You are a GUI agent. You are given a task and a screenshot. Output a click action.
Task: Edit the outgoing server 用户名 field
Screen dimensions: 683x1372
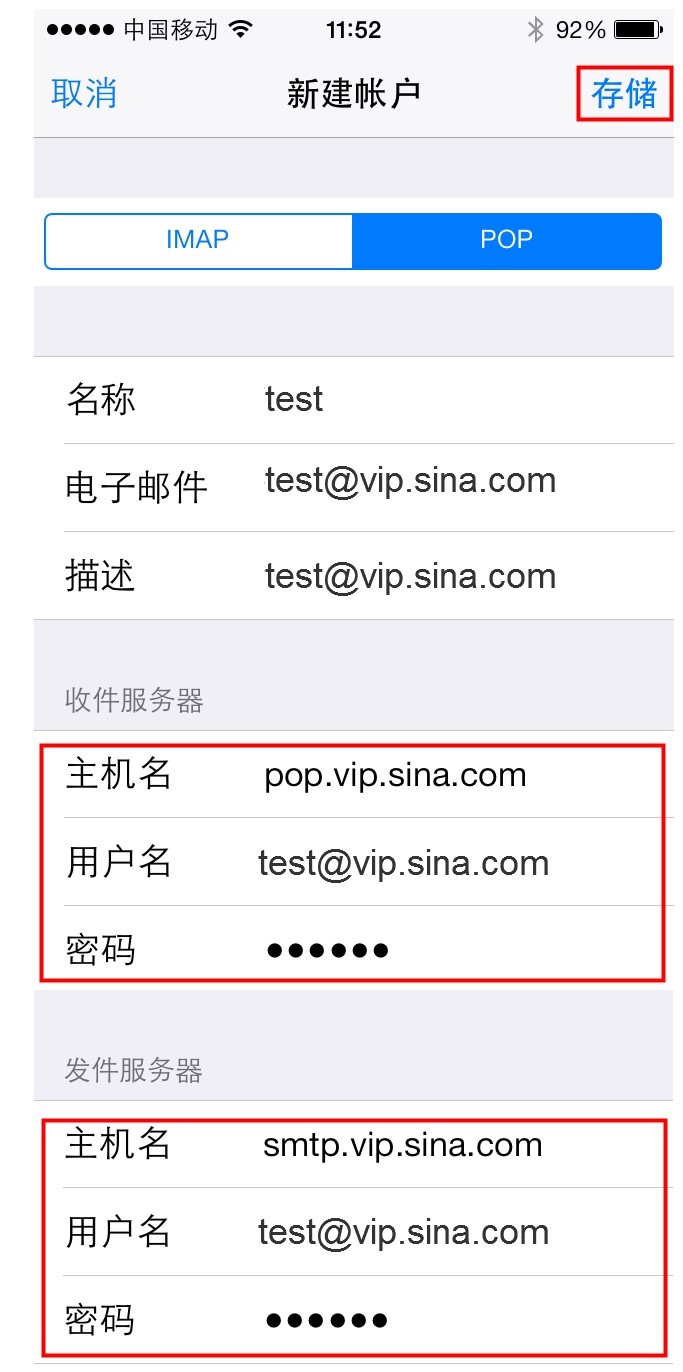pos(354,1232)
